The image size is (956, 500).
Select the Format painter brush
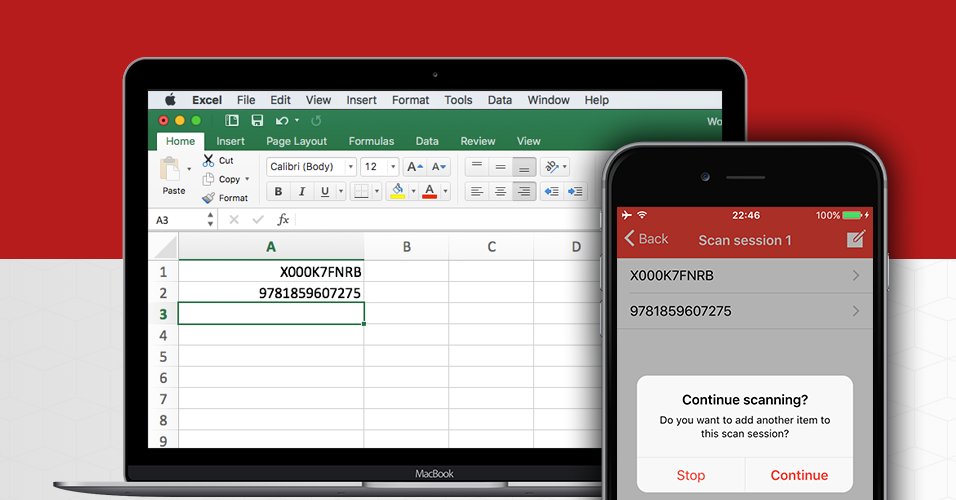[209, 198]
